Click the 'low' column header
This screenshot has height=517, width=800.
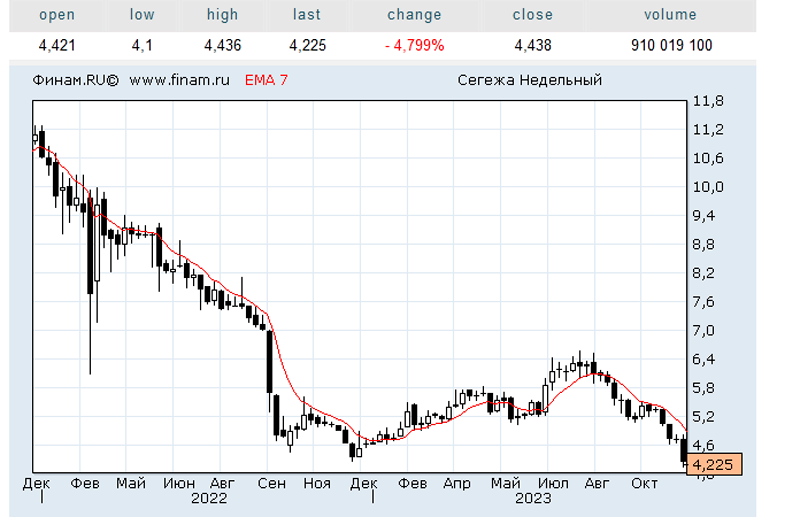[142, 15]
